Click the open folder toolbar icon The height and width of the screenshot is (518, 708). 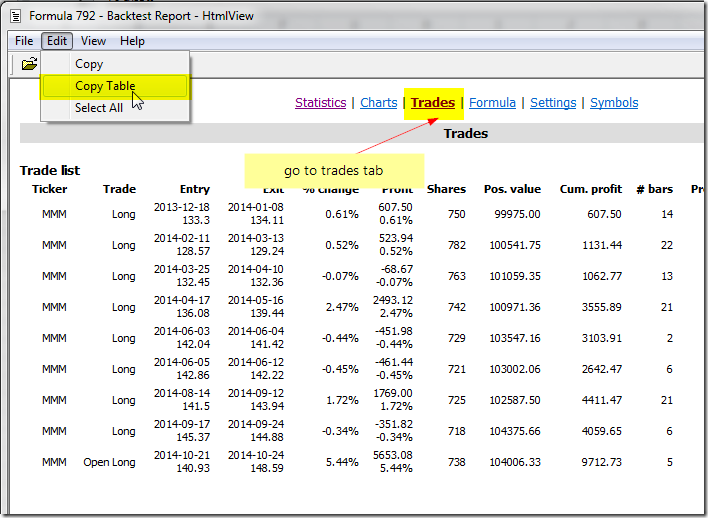coord(29,64)
